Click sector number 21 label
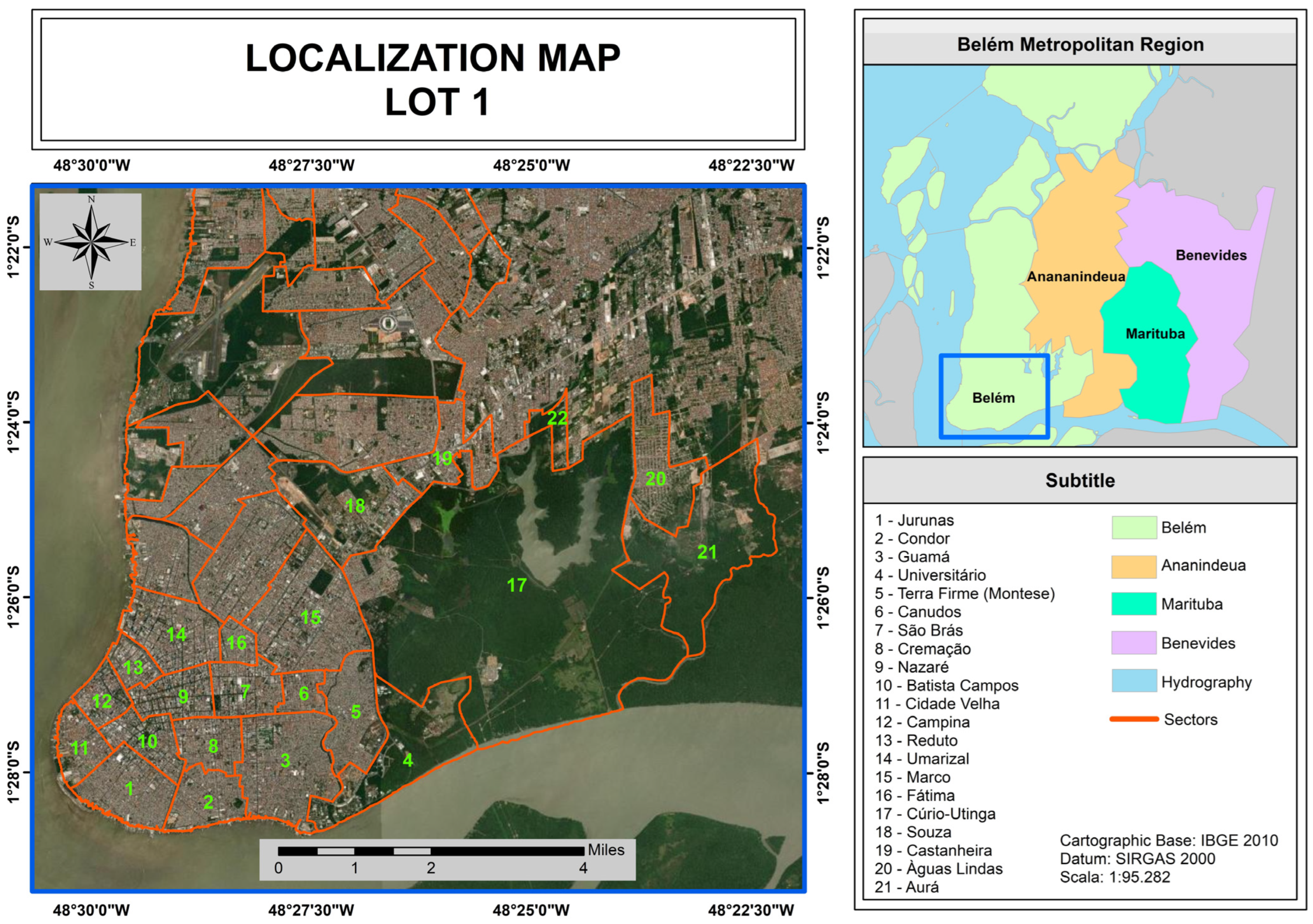Viewport: 1313px width, 924px height. click(707, 552)
